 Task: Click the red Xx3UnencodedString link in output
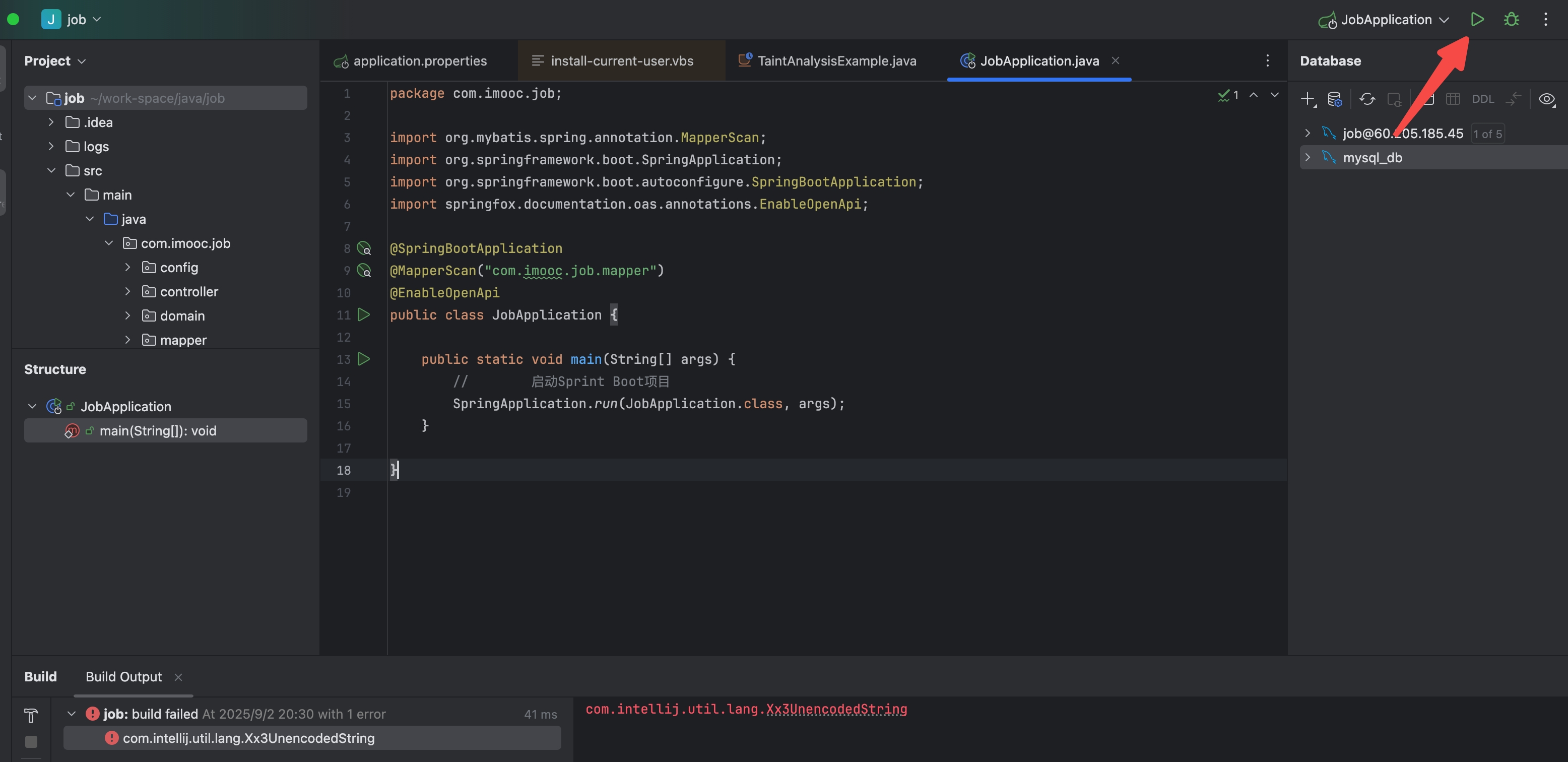(836, 709)
